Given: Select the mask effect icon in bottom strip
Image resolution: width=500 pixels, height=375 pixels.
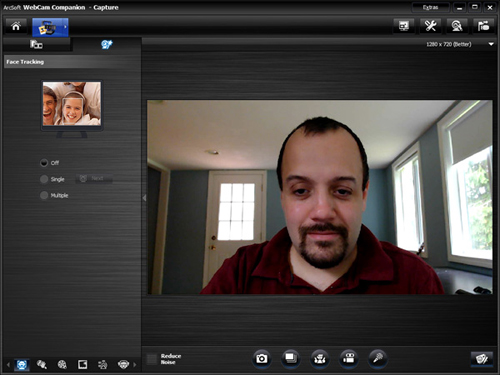Looking at the screenshot, I should point(123,365).
